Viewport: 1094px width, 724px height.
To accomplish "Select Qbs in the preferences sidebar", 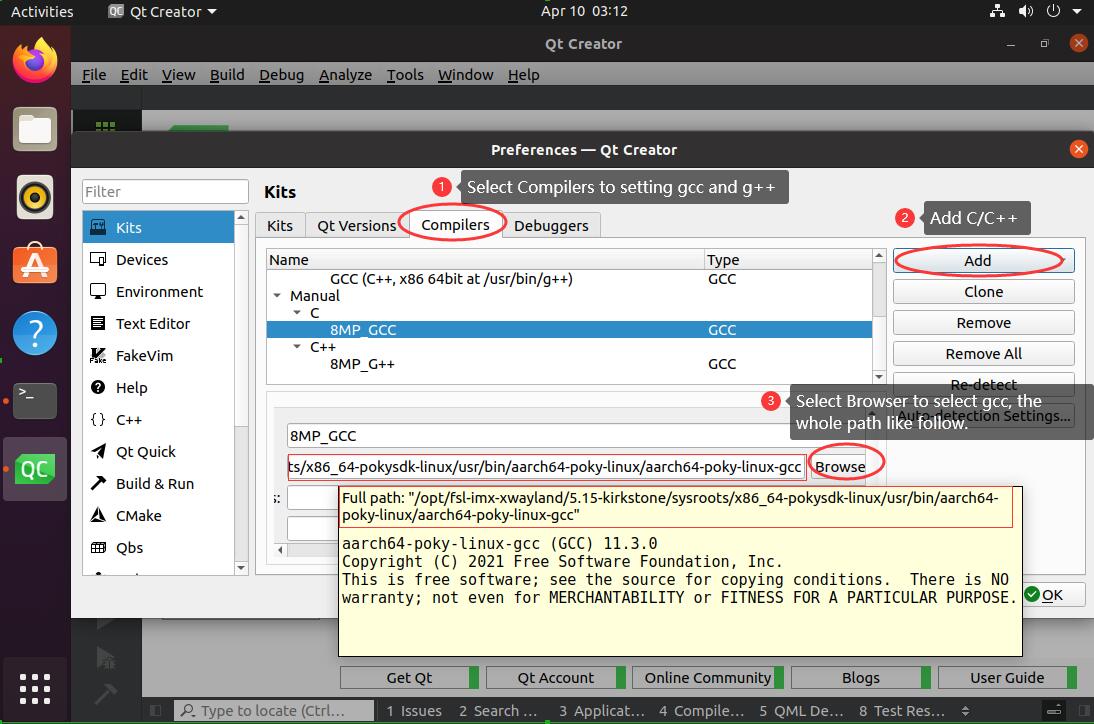I will 158,548.
